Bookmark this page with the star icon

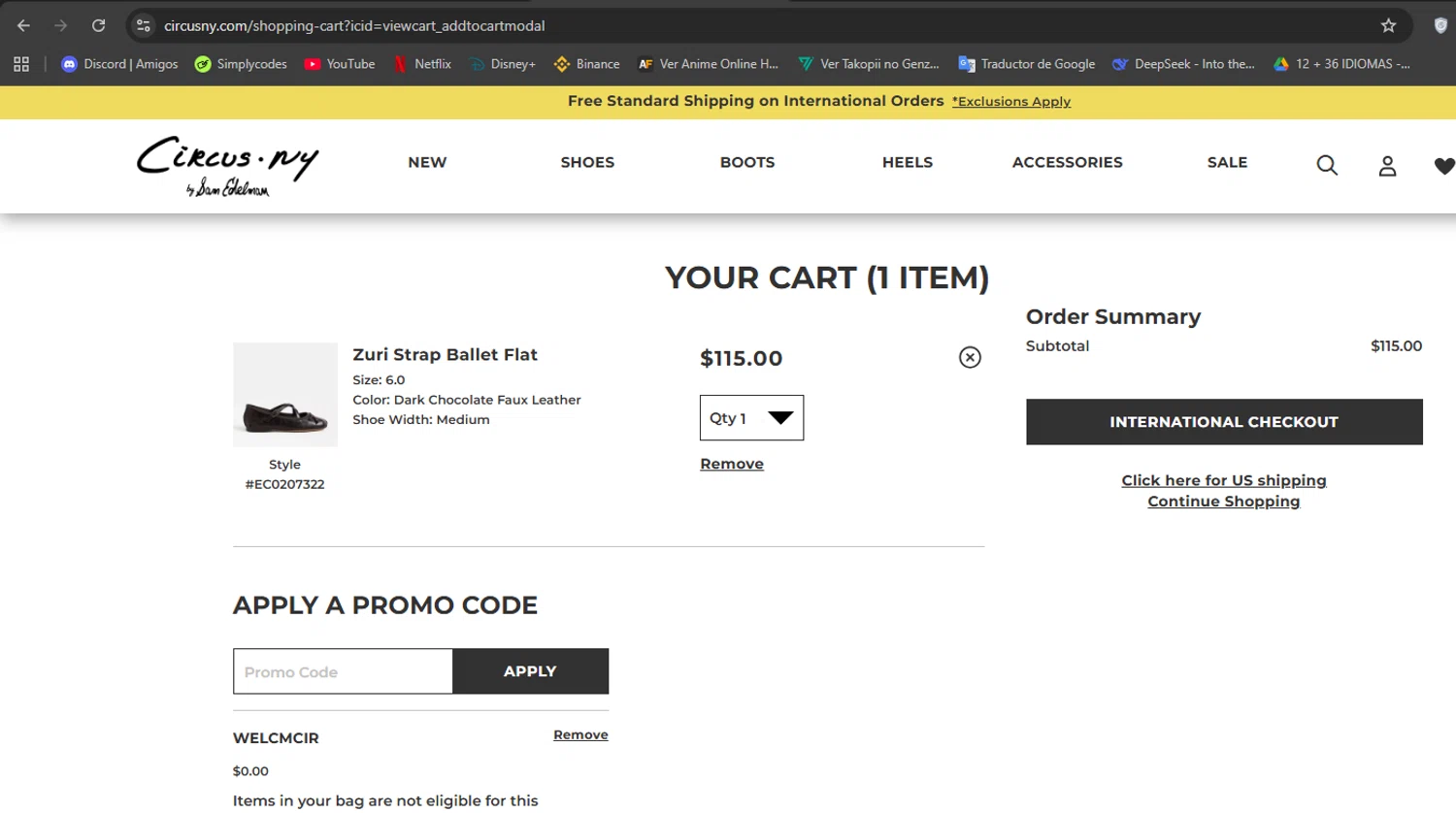click(x=1388, y=26)
